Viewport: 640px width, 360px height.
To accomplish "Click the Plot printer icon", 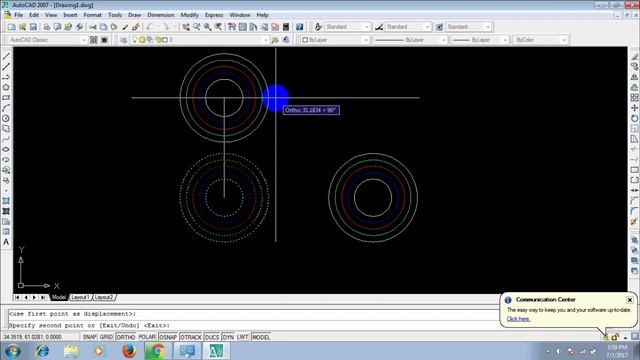I will click(x=47, y=27).
